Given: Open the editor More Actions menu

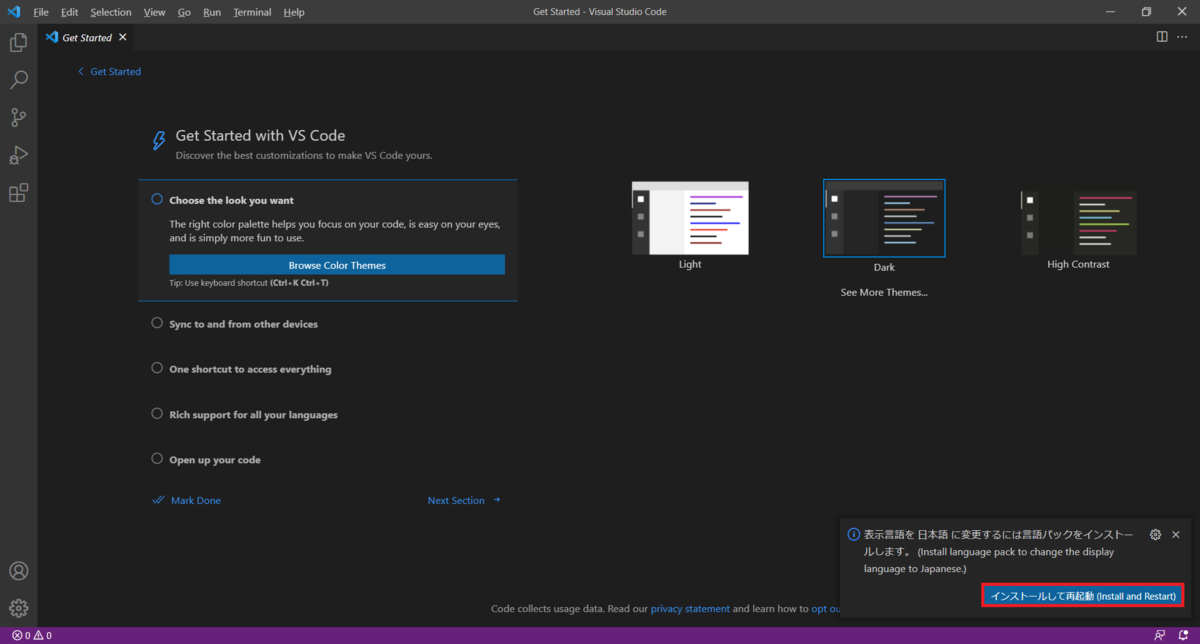Looking at the screenshot, I should click(x=1182, y=37).
